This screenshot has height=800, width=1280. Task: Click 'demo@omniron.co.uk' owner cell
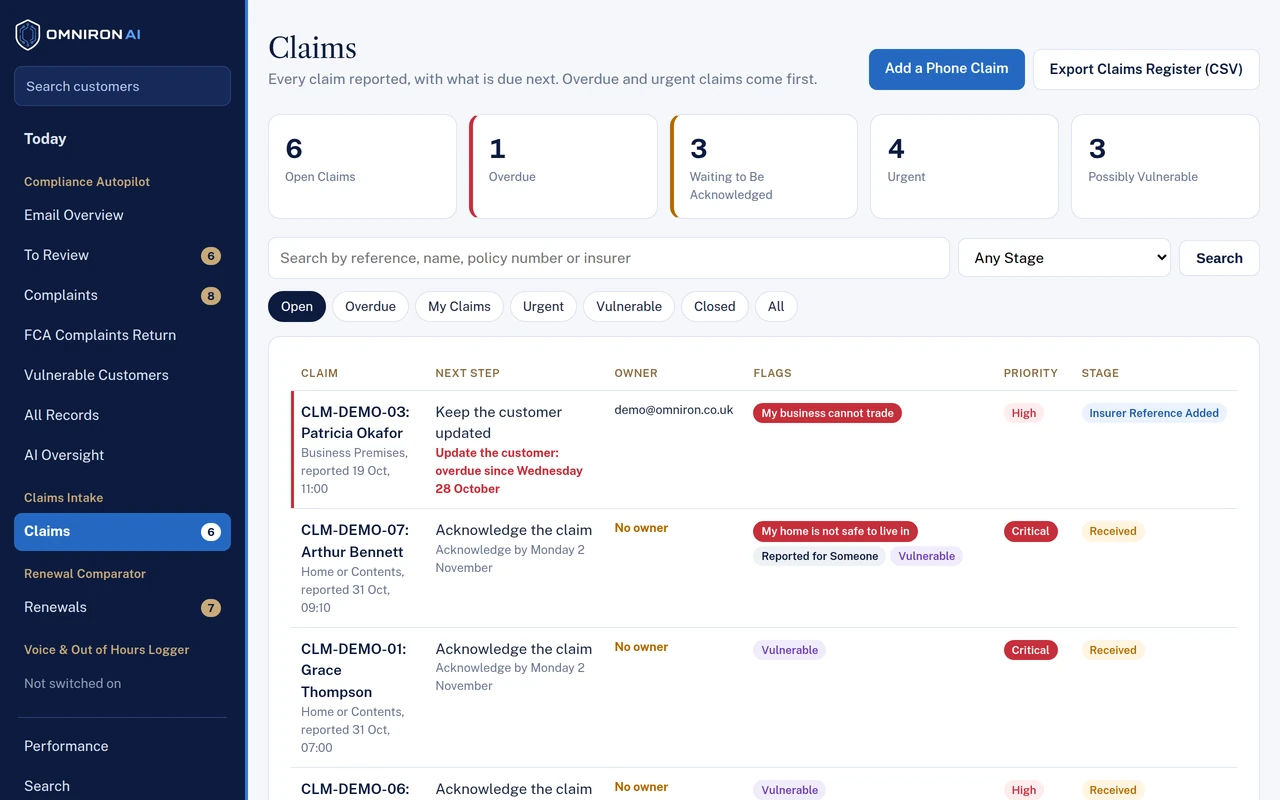(x=674, y=410)
